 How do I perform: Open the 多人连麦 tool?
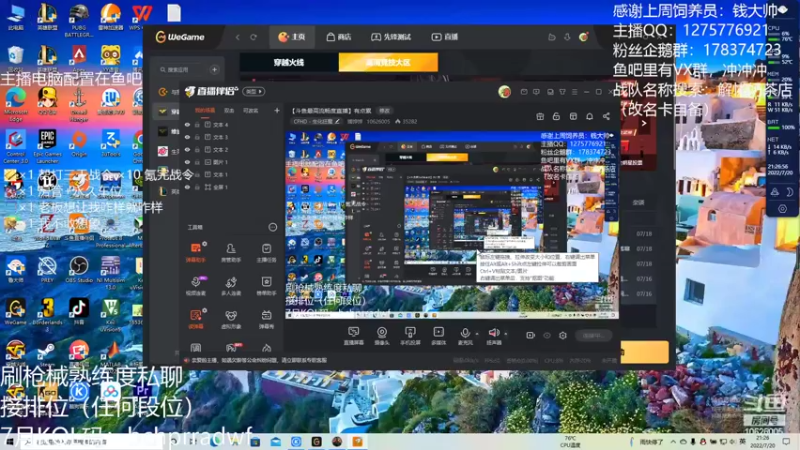point(231,286)
